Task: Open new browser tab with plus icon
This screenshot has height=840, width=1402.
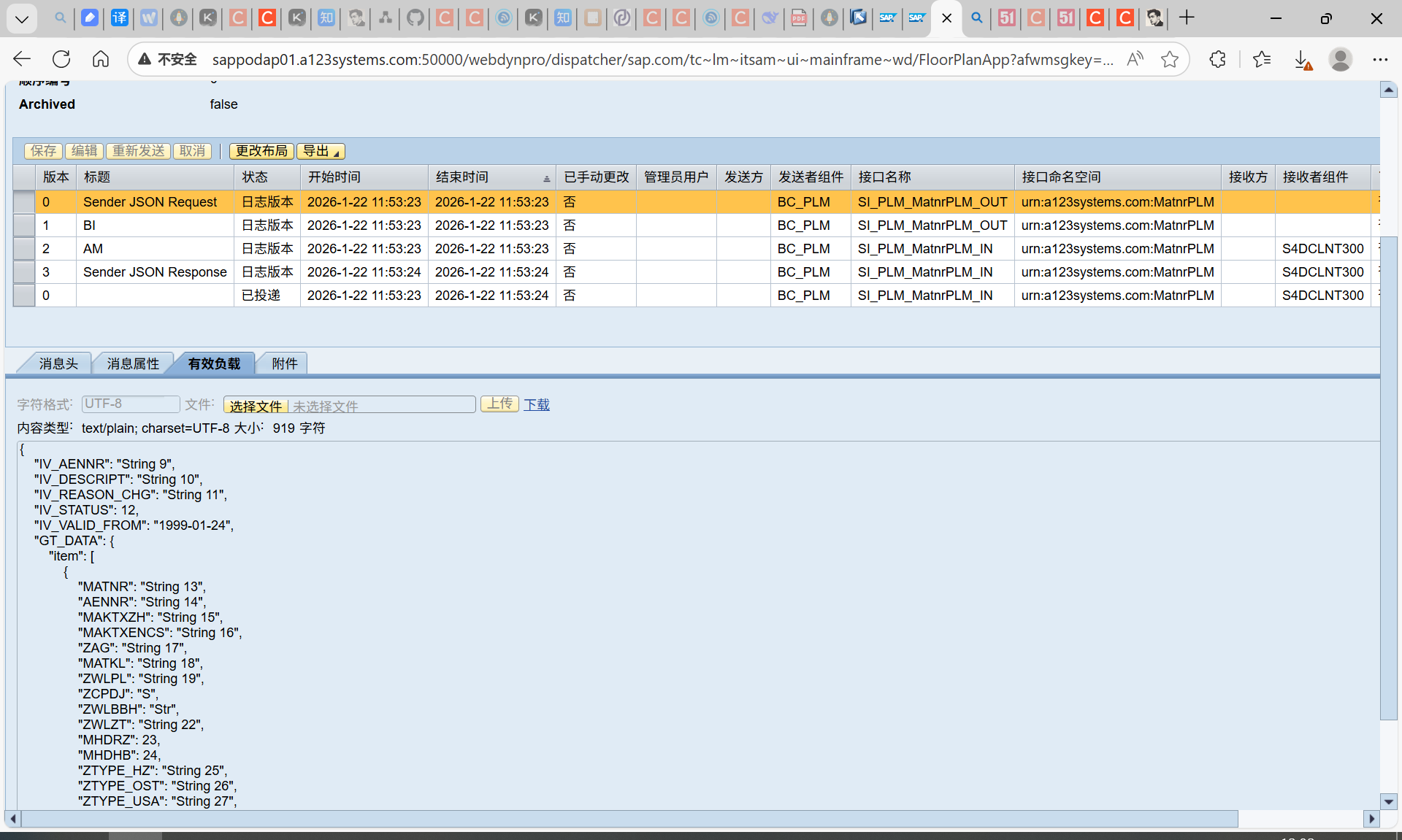Action: pos(1187,18)
